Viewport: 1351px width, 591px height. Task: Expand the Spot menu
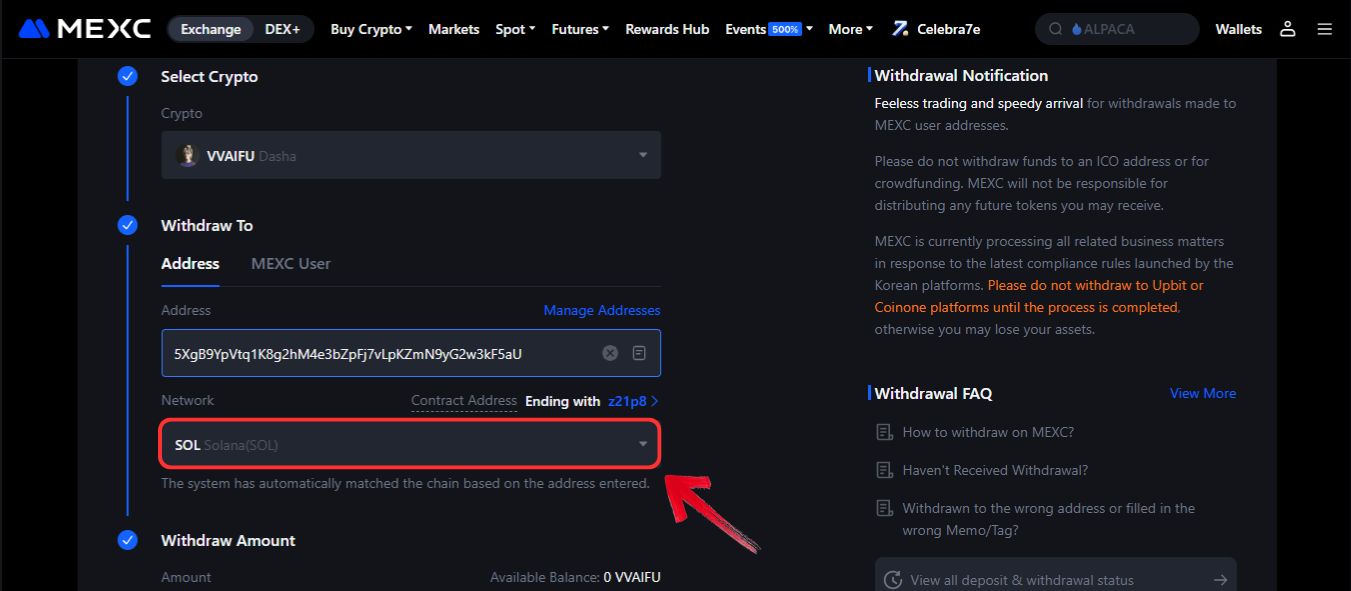515,29
